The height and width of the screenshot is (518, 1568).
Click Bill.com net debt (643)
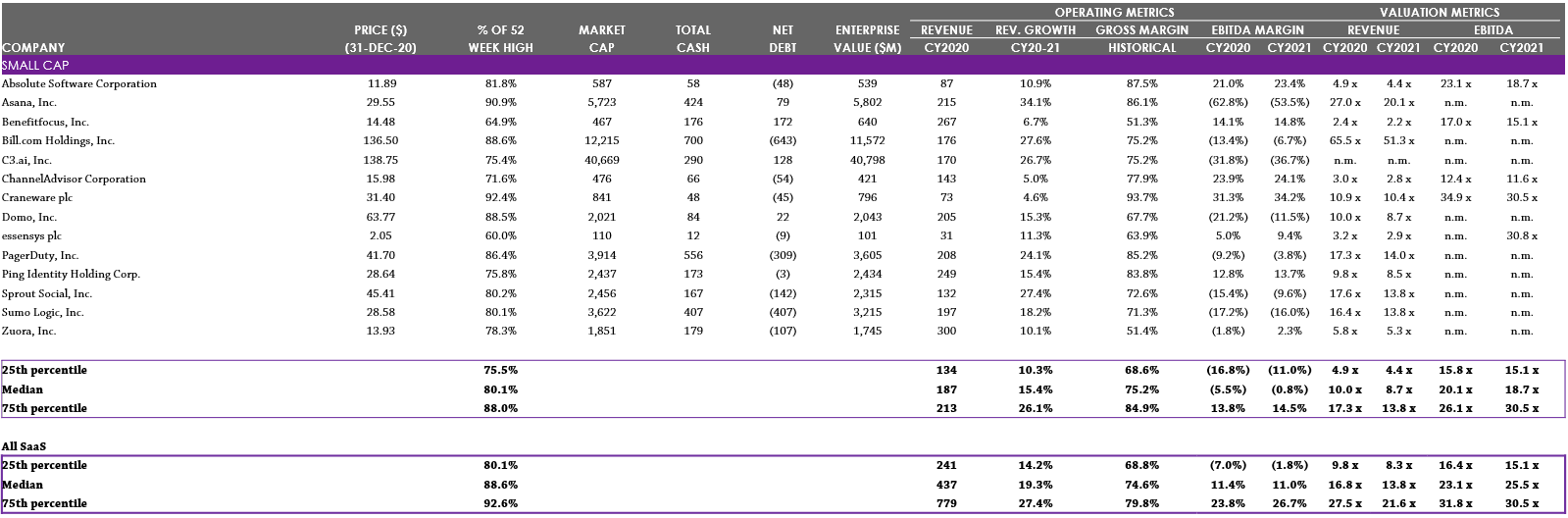pyautogui.click(x=783, y=141)
